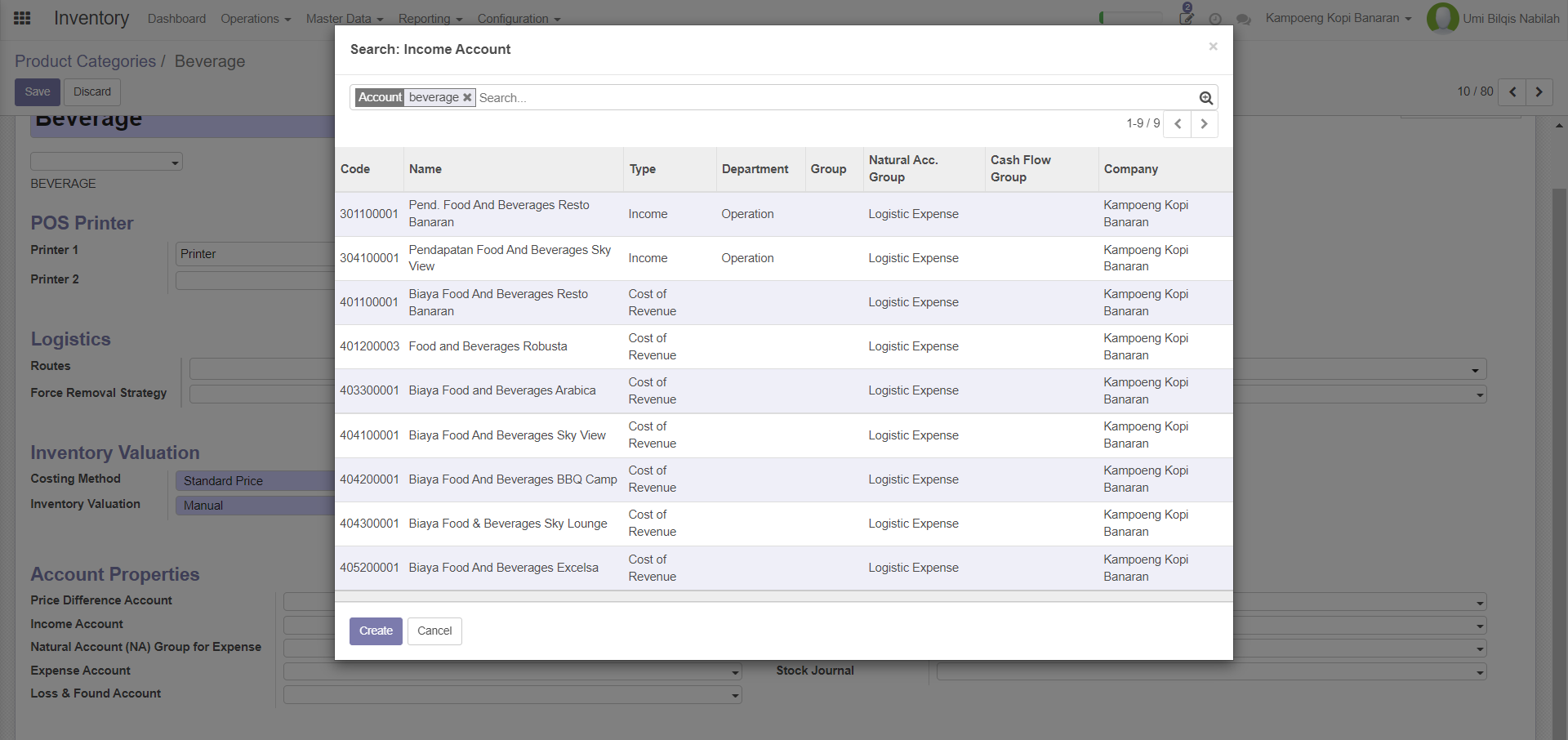Click user avatar of Umi Bilqis Nabilah

pyautogui.click(x=1442, y=18)
